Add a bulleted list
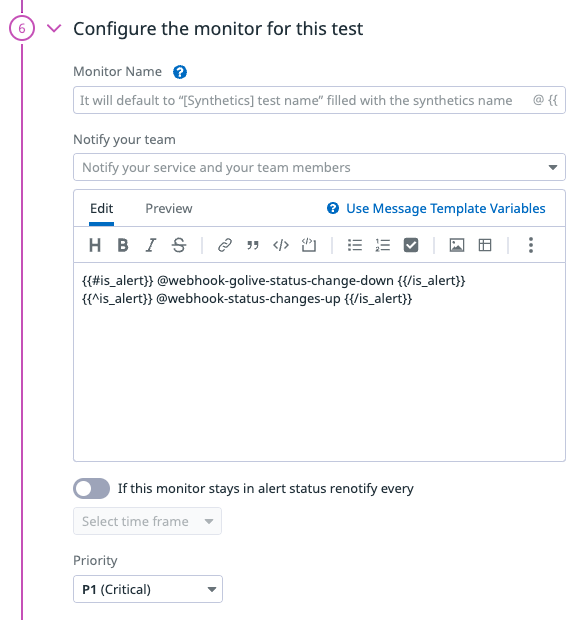The width and height of the screenshot is (587, 620). click(x=355, y=245)
